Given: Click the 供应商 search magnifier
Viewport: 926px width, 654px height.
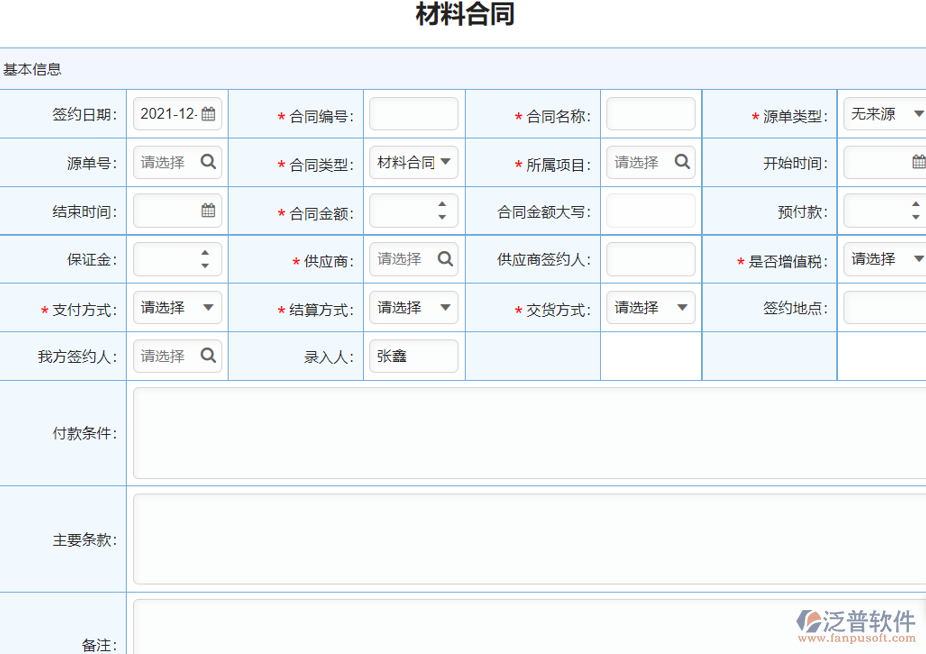Looking at the screenshot, I should point(445,259).
